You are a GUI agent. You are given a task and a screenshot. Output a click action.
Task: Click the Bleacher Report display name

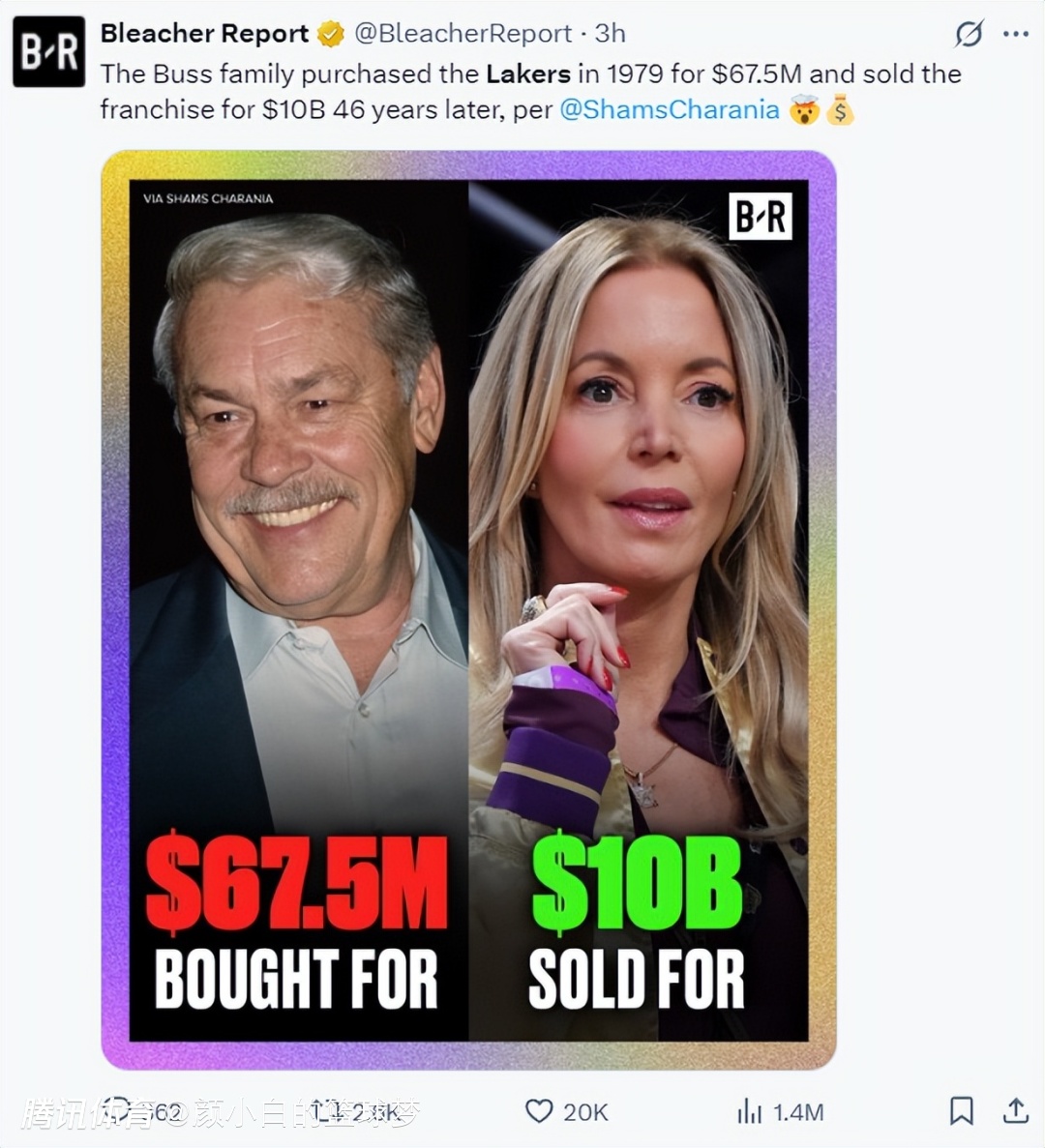coord(204,34)
